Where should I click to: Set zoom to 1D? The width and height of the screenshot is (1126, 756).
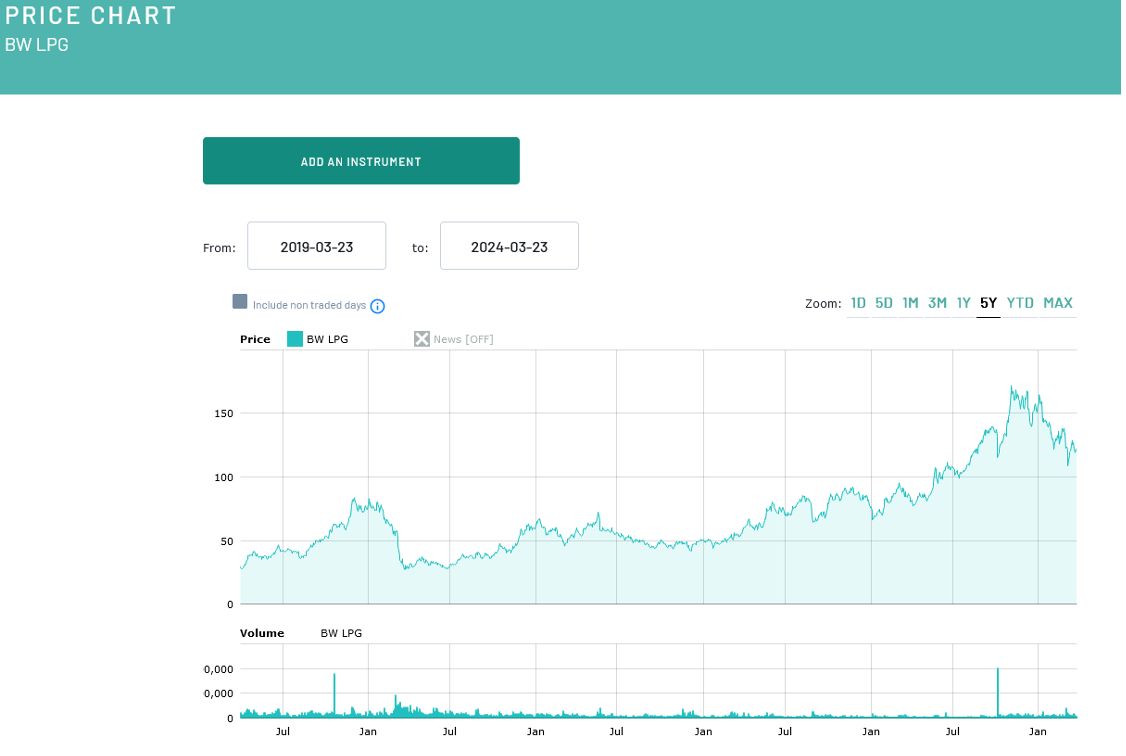point(860,304)
